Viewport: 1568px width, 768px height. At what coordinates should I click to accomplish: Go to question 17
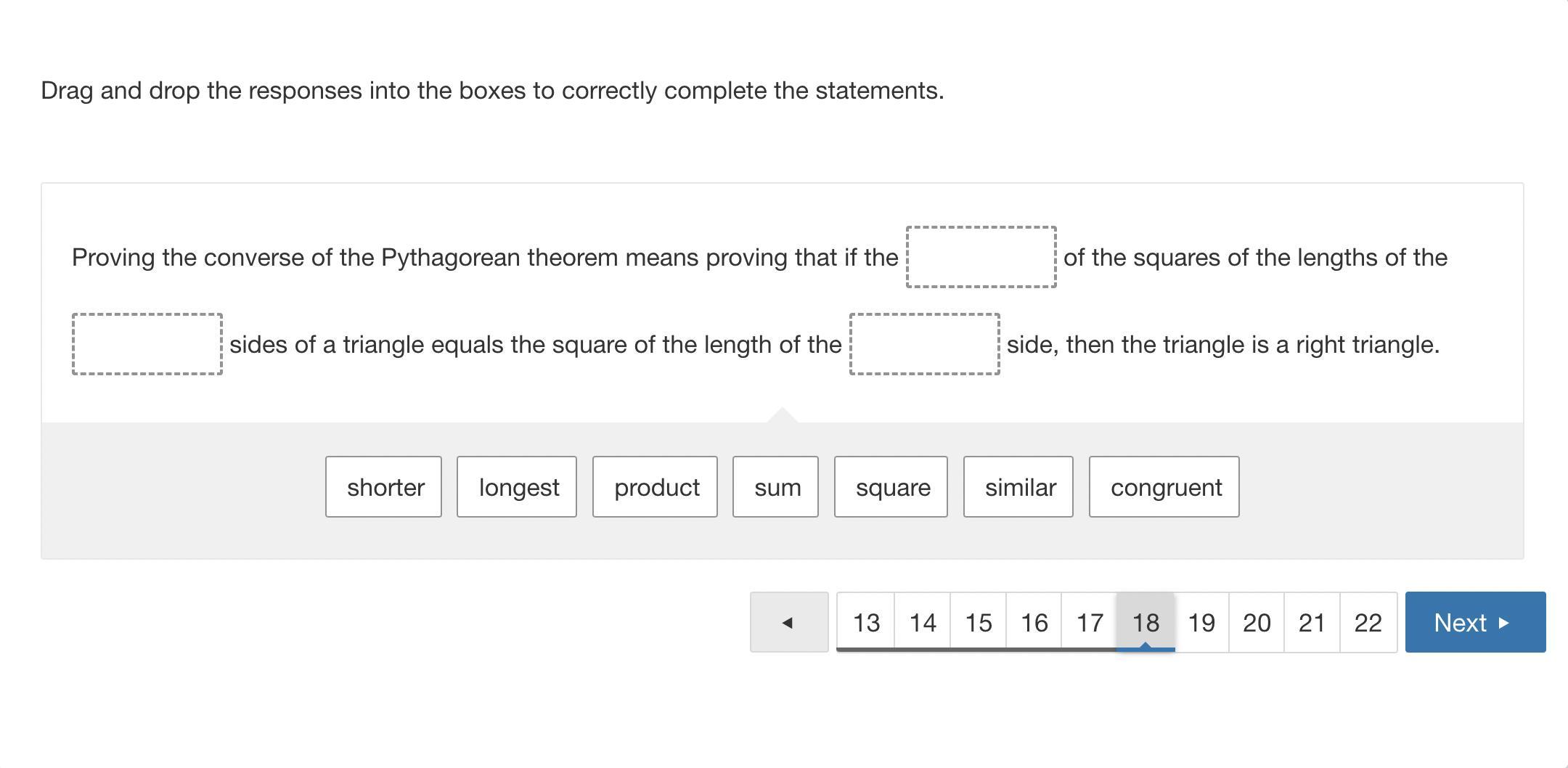click(1090, 622)
